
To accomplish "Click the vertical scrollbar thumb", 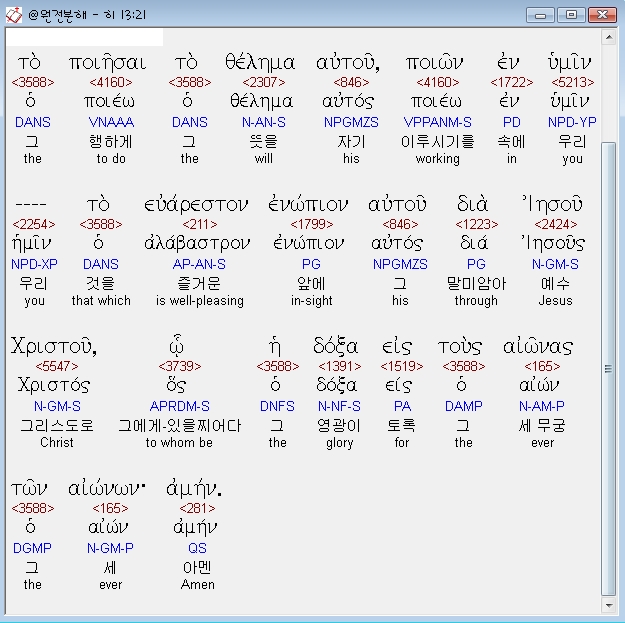I will click(x=609, y=369).
